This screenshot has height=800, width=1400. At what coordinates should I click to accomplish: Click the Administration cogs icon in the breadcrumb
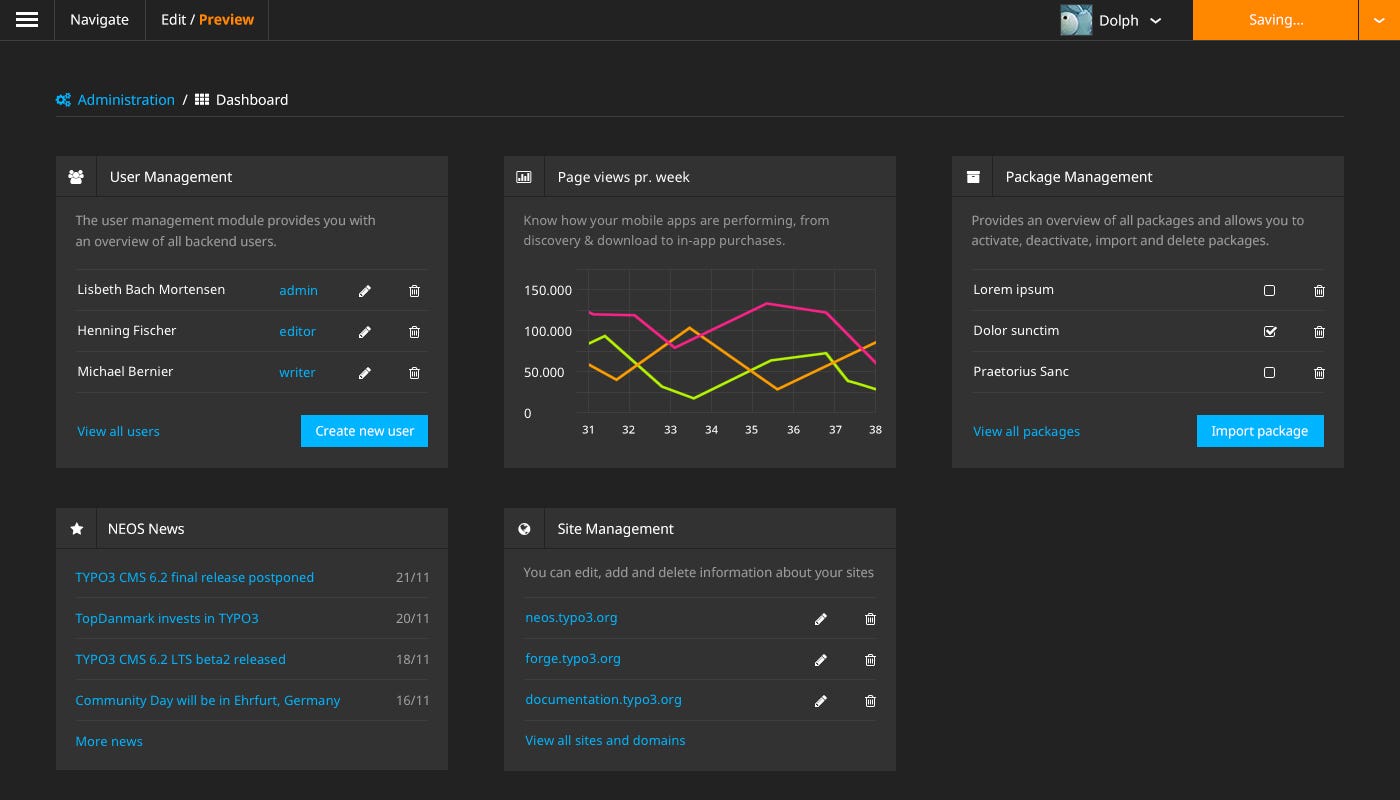pyautogui.click(x=63, y=99)
